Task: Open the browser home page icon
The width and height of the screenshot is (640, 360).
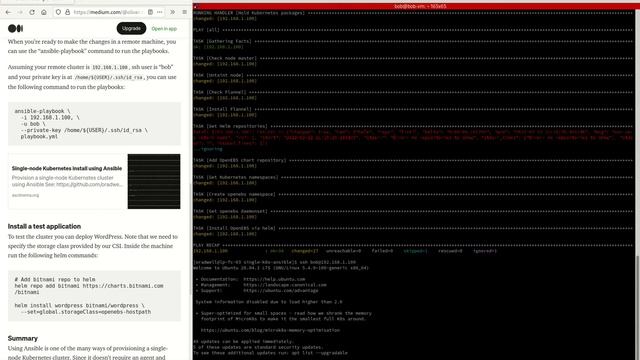Action: click(44, 12)
